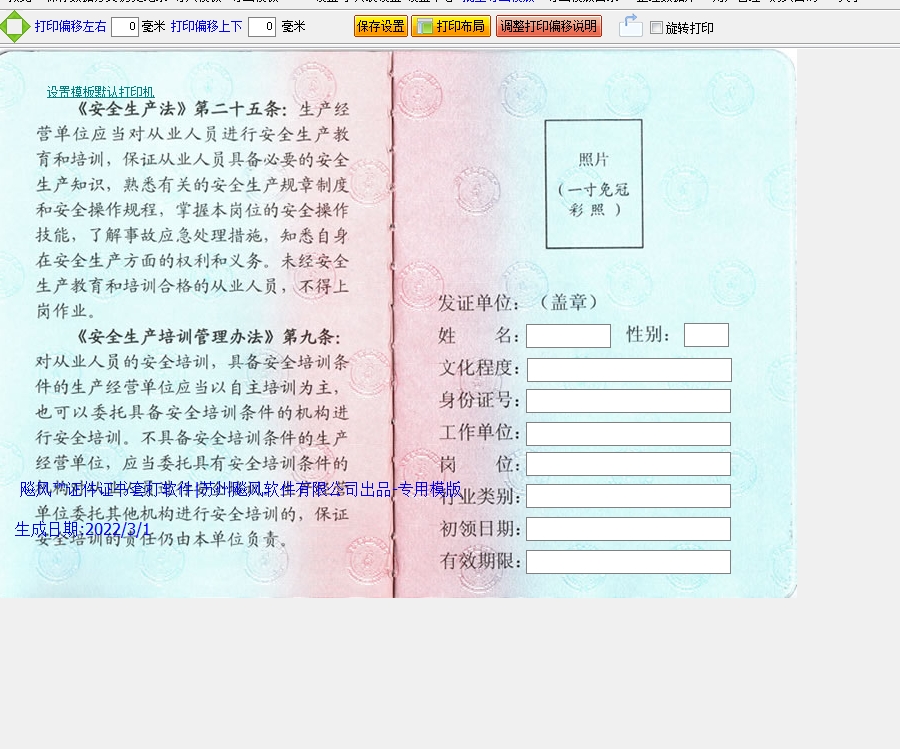The width and height of the screenshot is (900, 749).
Task: Focus the 行业类别 industry field
Action: click(x=628, y=496)
